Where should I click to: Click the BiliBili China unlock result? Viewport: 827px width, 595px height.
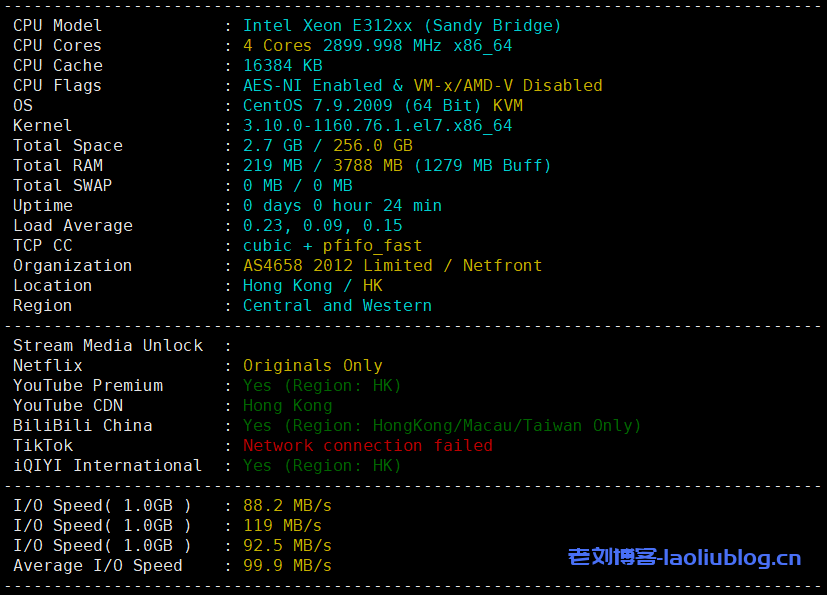tap(441, 426)
